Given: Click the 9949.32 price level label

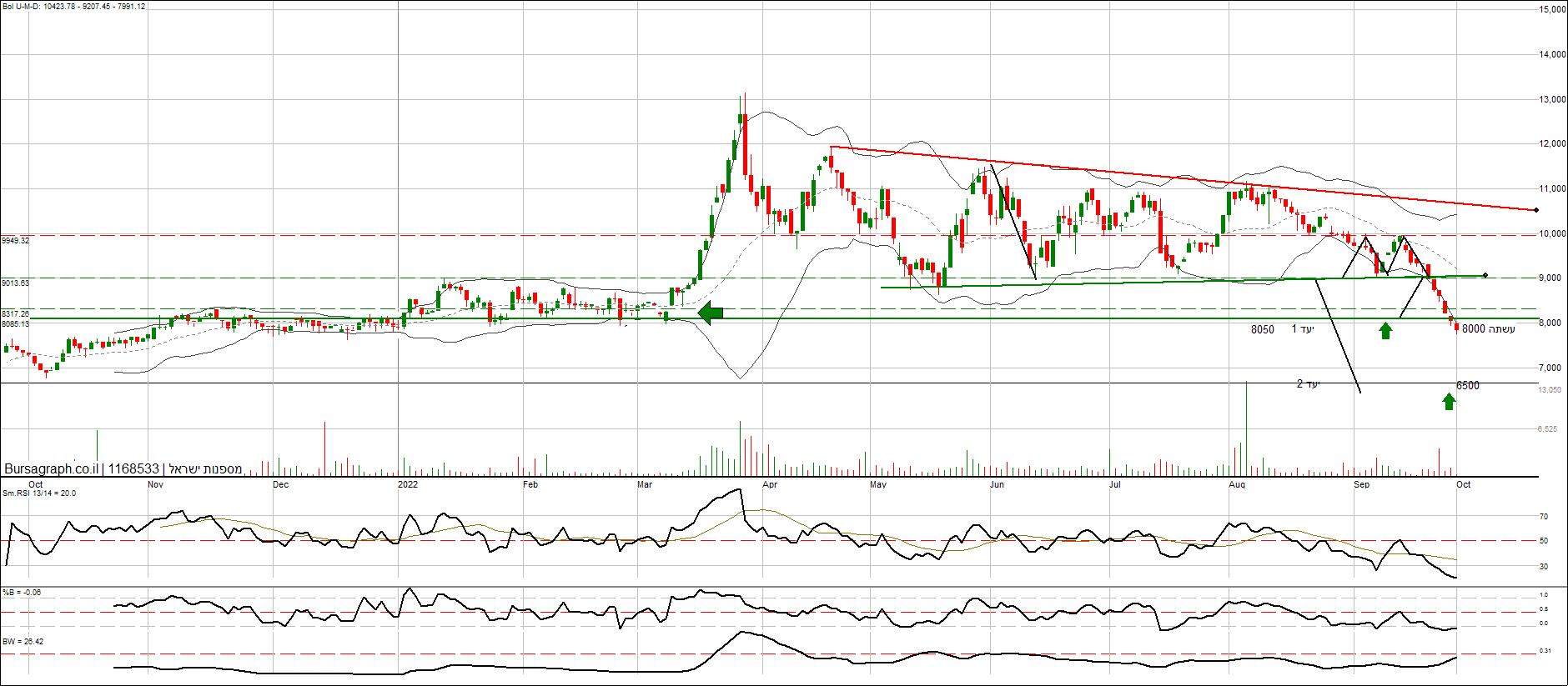Looking at the screenshot, I should pos(16,241).
